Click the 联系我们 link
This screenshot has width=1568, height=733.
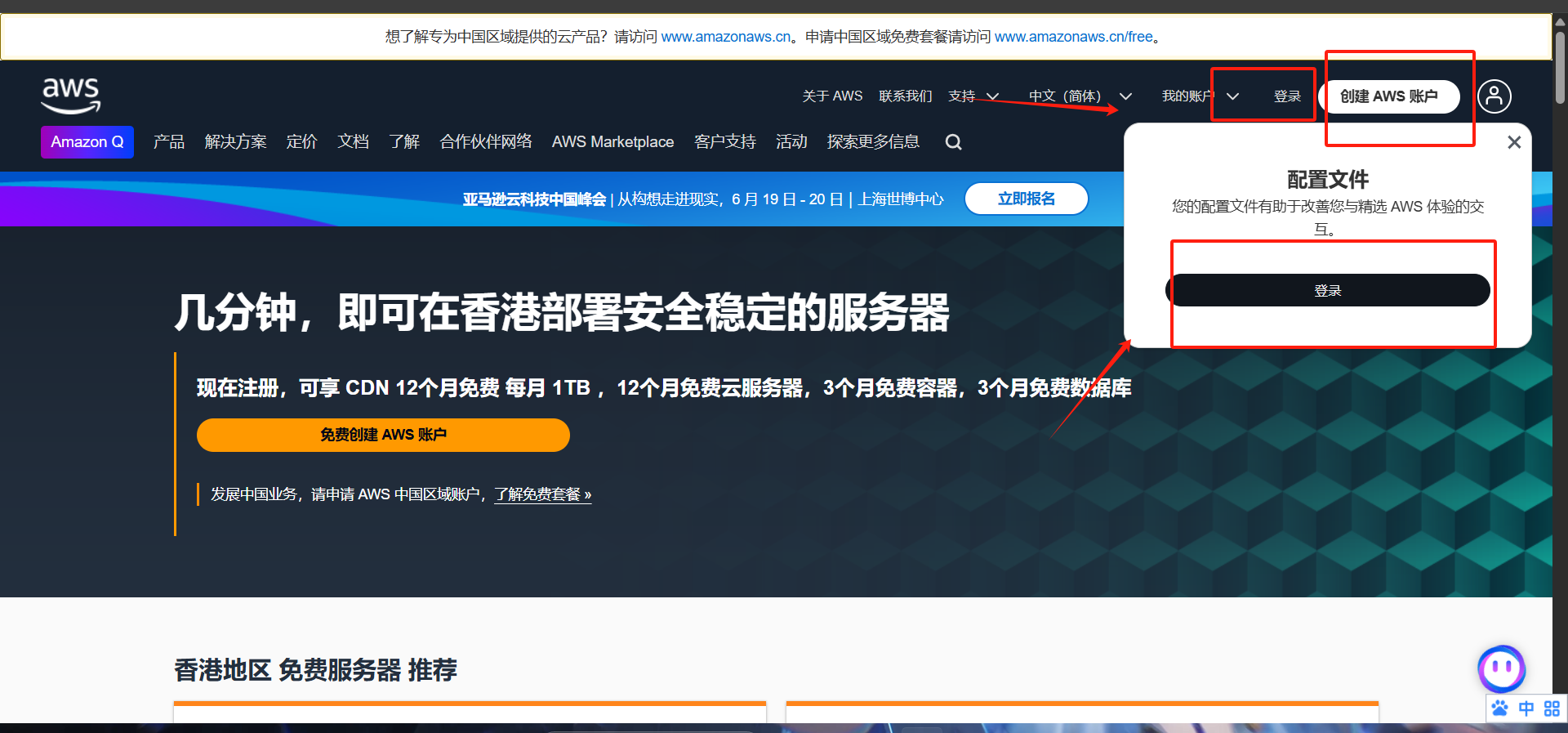905,96
